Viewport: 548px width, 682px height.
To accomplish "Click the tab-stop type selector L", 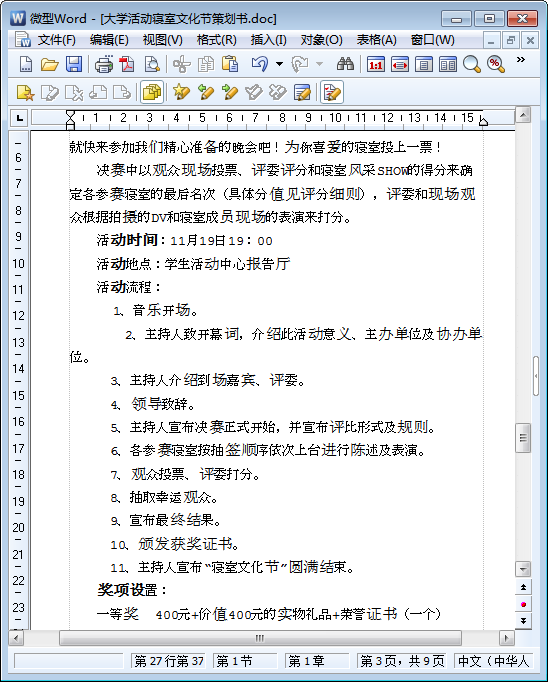I will pyautogui.click(x=19, y=118).
